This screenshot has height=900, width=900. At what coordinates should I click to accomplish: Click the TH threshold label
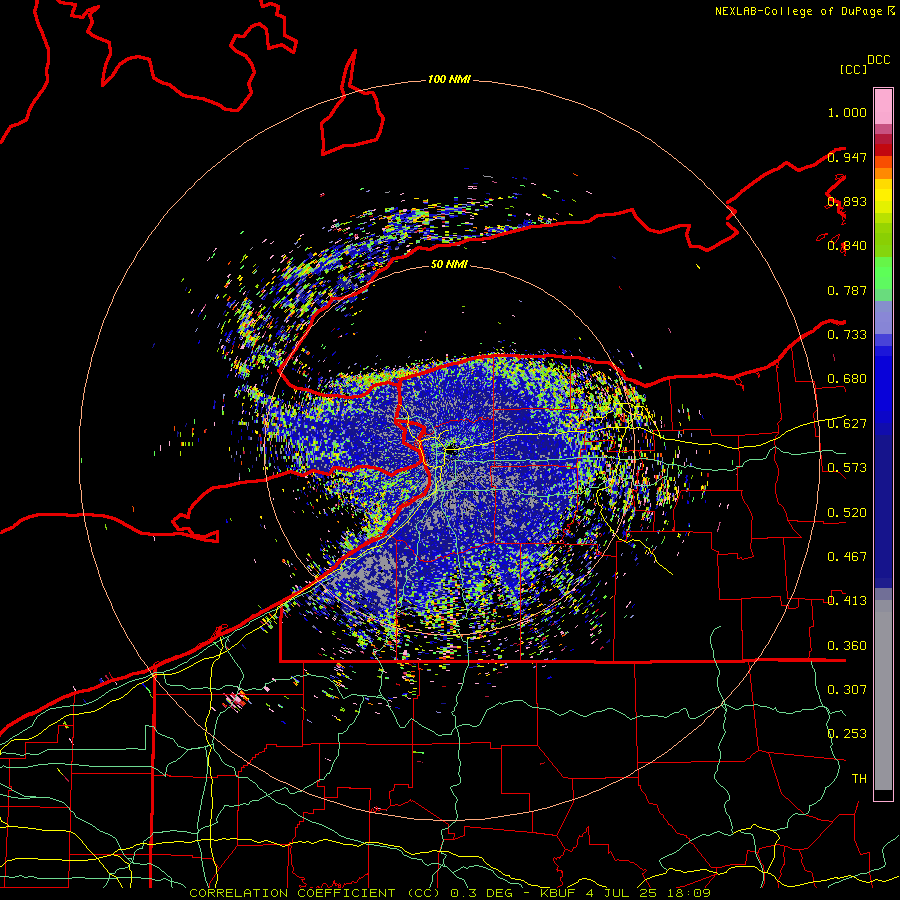coord(859,779)
